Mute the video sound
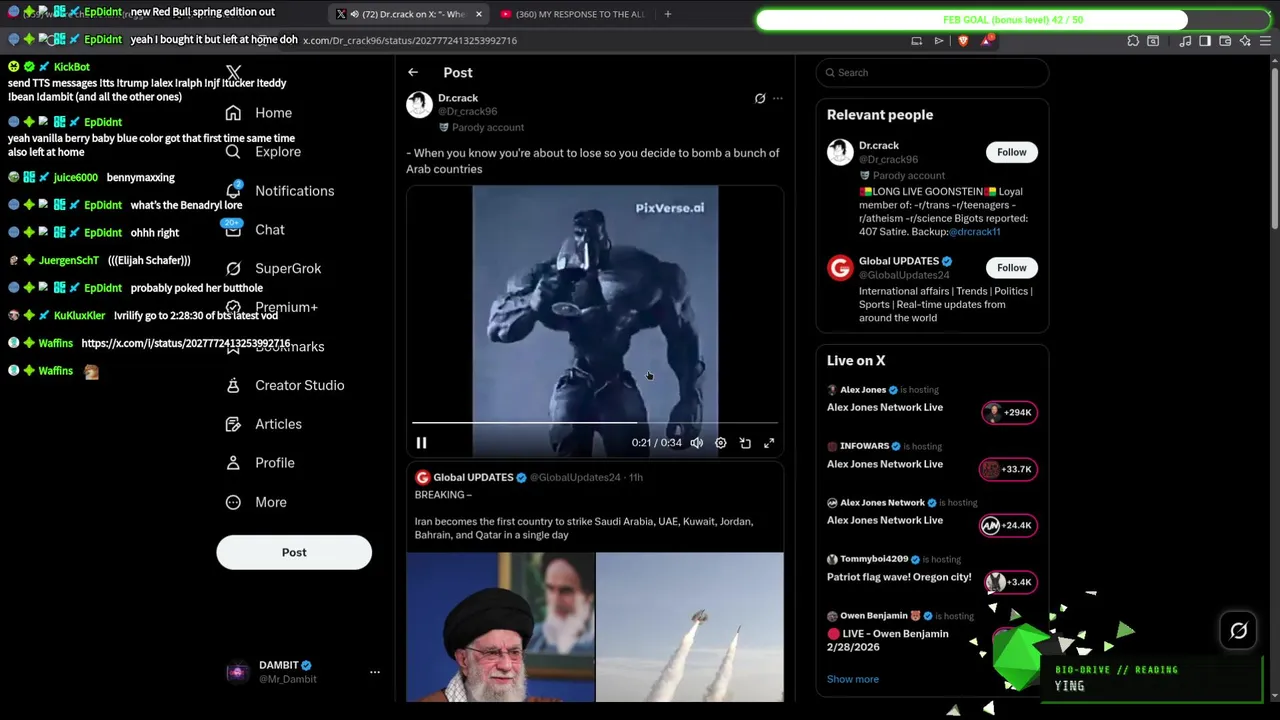Viewport: 1280px width, 720px height. (x=696, y=443)
